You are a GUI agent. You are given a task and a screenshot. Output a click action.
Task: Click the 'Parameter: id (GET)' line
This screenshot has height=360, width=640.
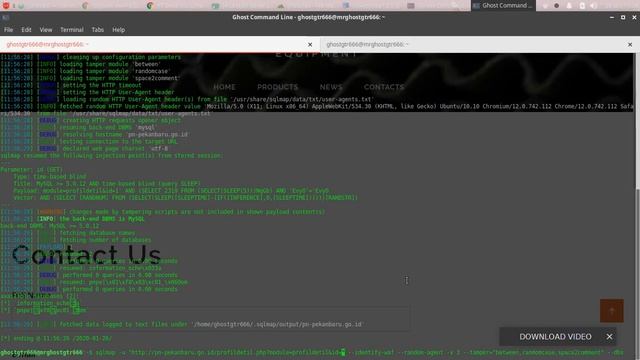[31, 169]
